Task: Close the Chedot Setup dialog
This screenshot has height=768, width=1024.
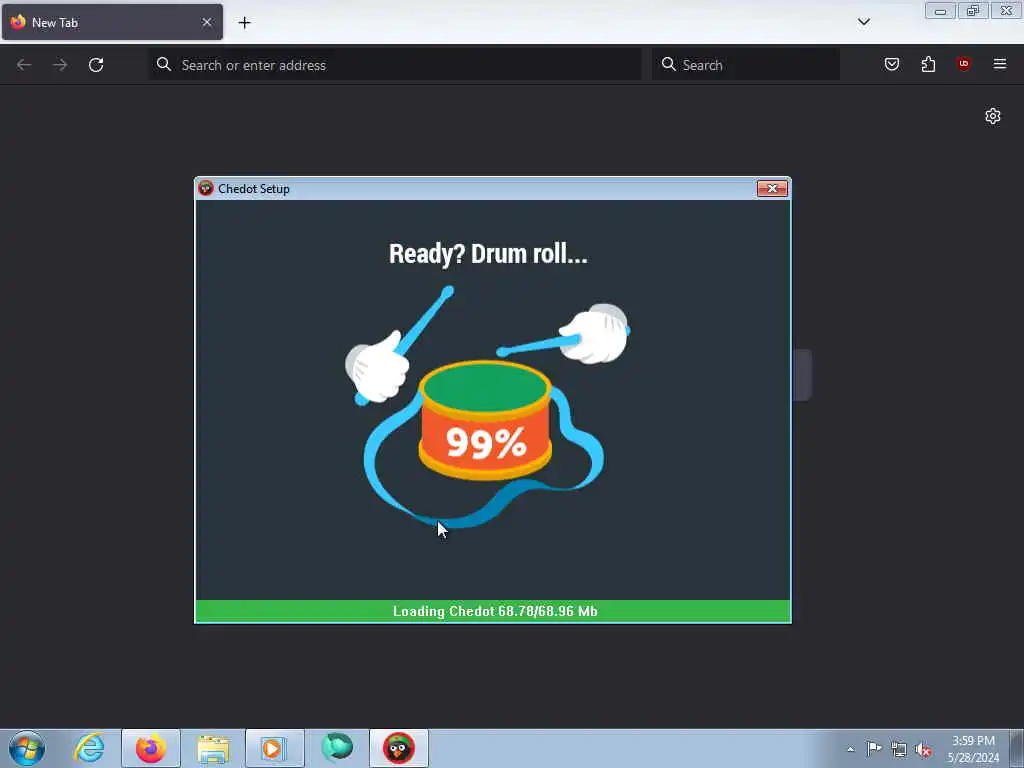Action: tap(772, 189)
